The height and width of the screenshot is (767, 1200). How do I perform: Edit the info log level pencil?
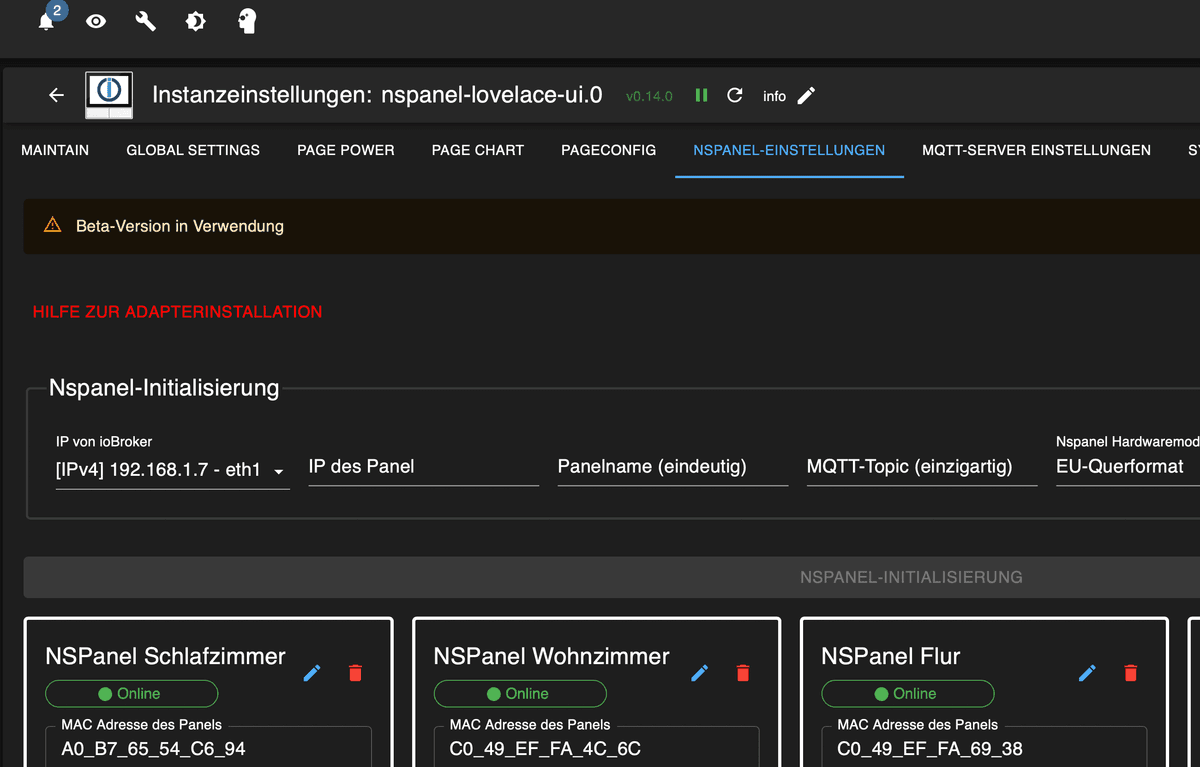pyautogui.click(x=806, y=95)
